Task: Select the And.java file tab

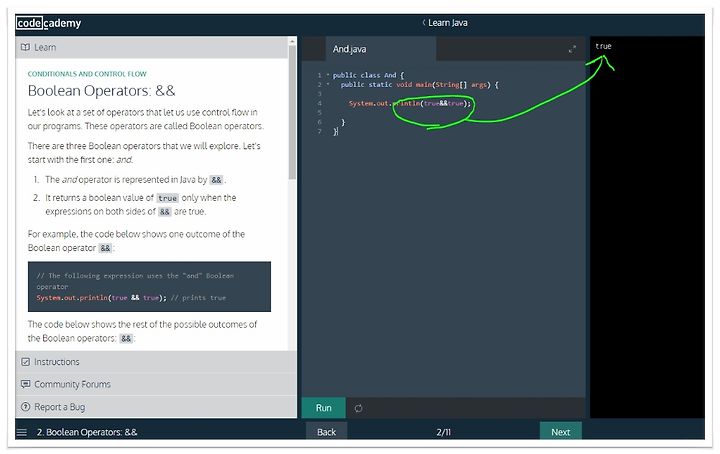Action: tap(381, 49)
